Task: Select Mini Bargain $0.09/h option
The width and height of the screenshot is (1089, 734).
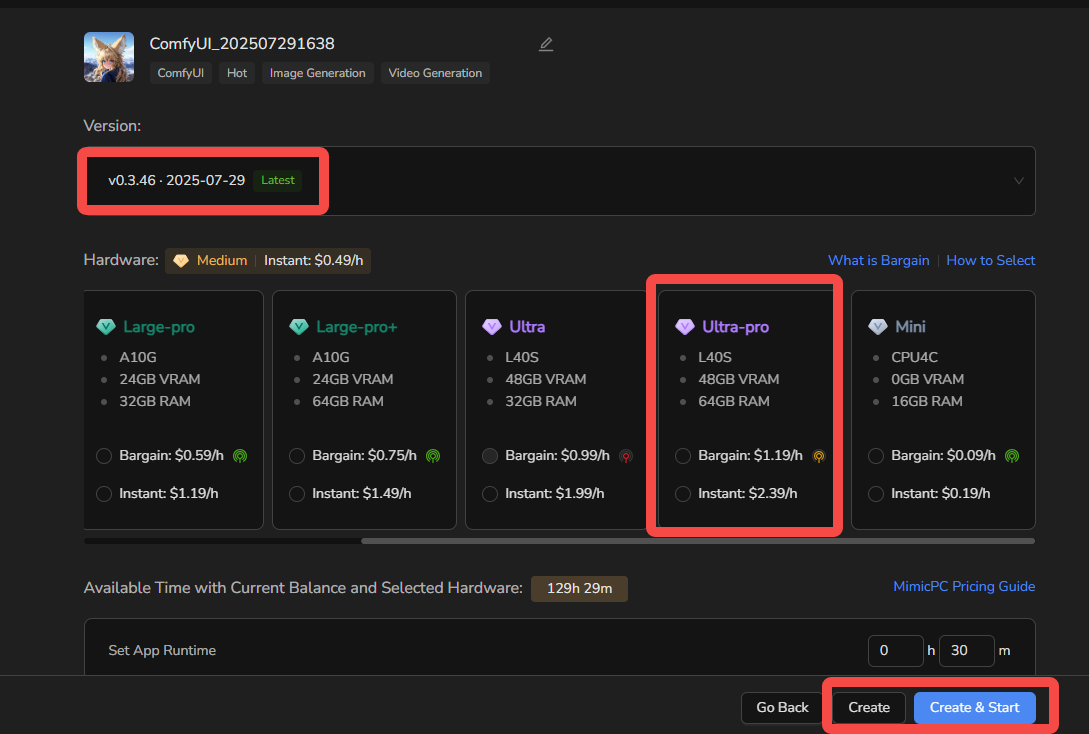Action: [x=876, y=456]
